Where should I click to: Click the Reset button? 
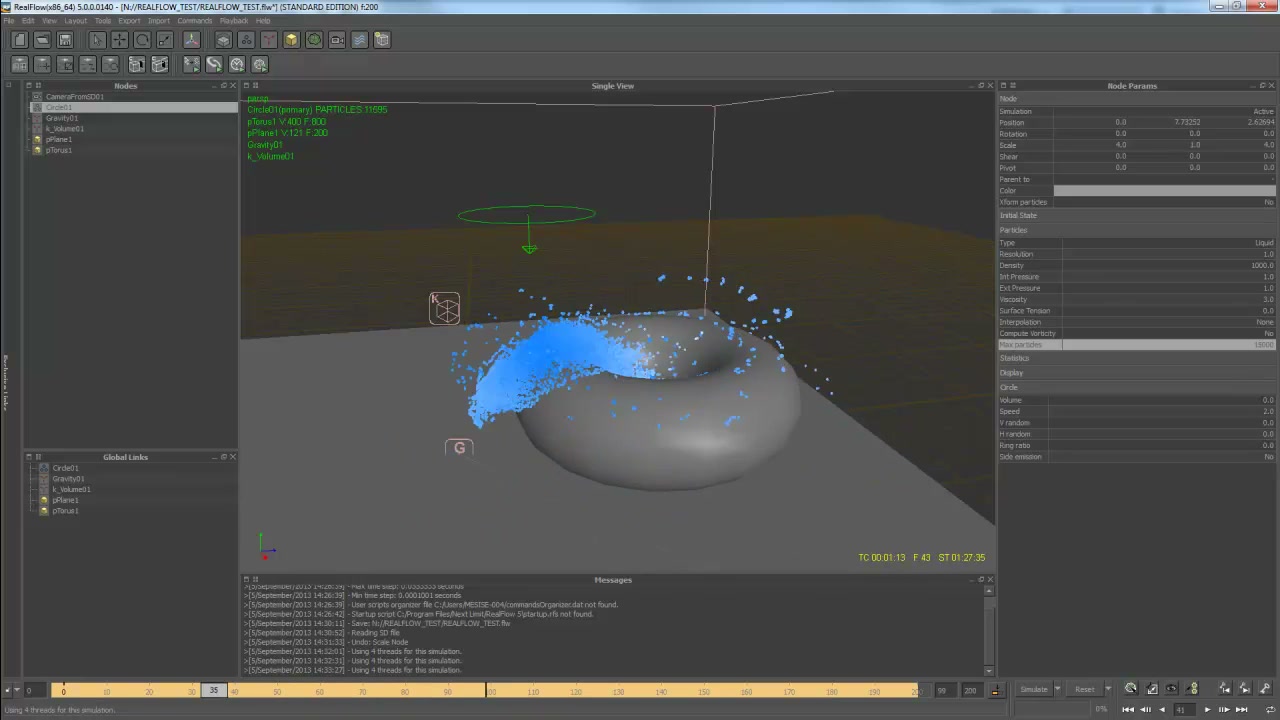(1085, 689)
